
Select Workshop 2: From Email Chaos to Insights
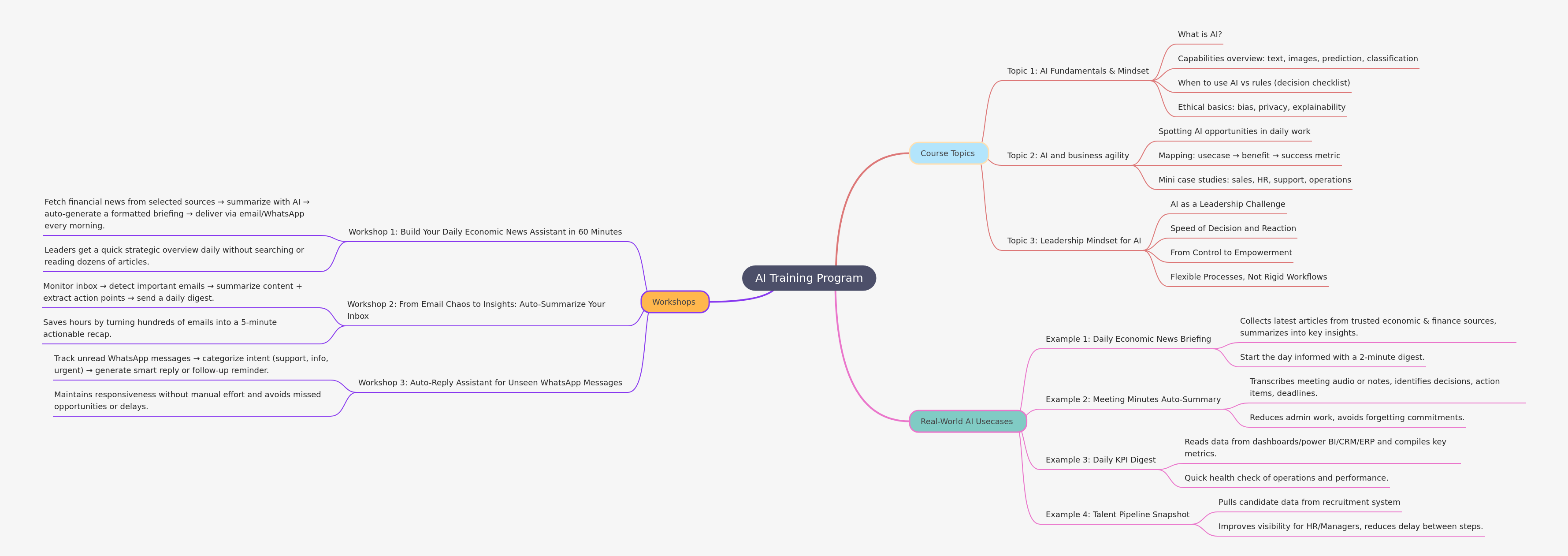tap(476, 310)
